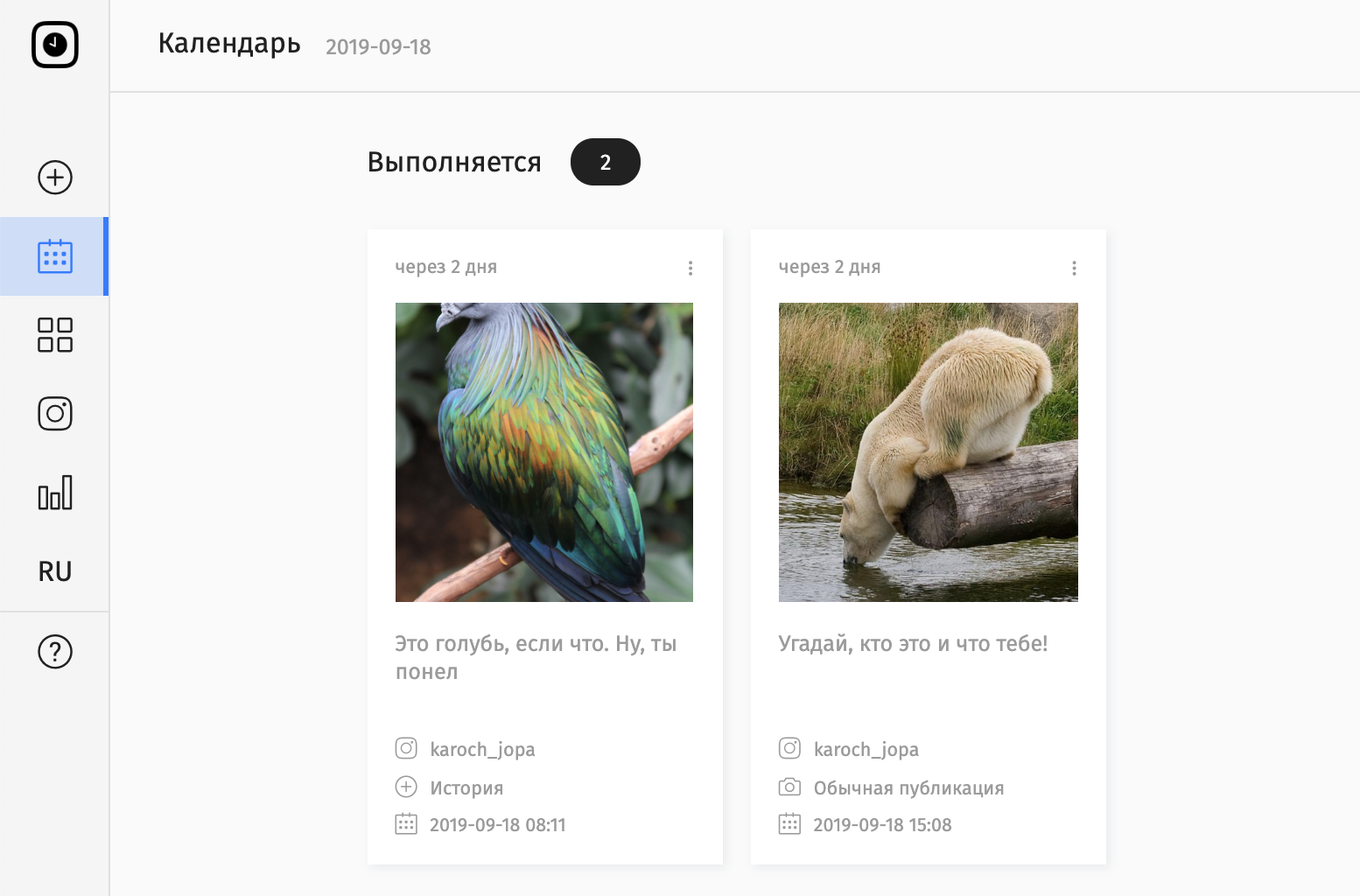Click the header date 2019-09-18
Viewport: 1360px width, 896px height.
pos(378,46)
